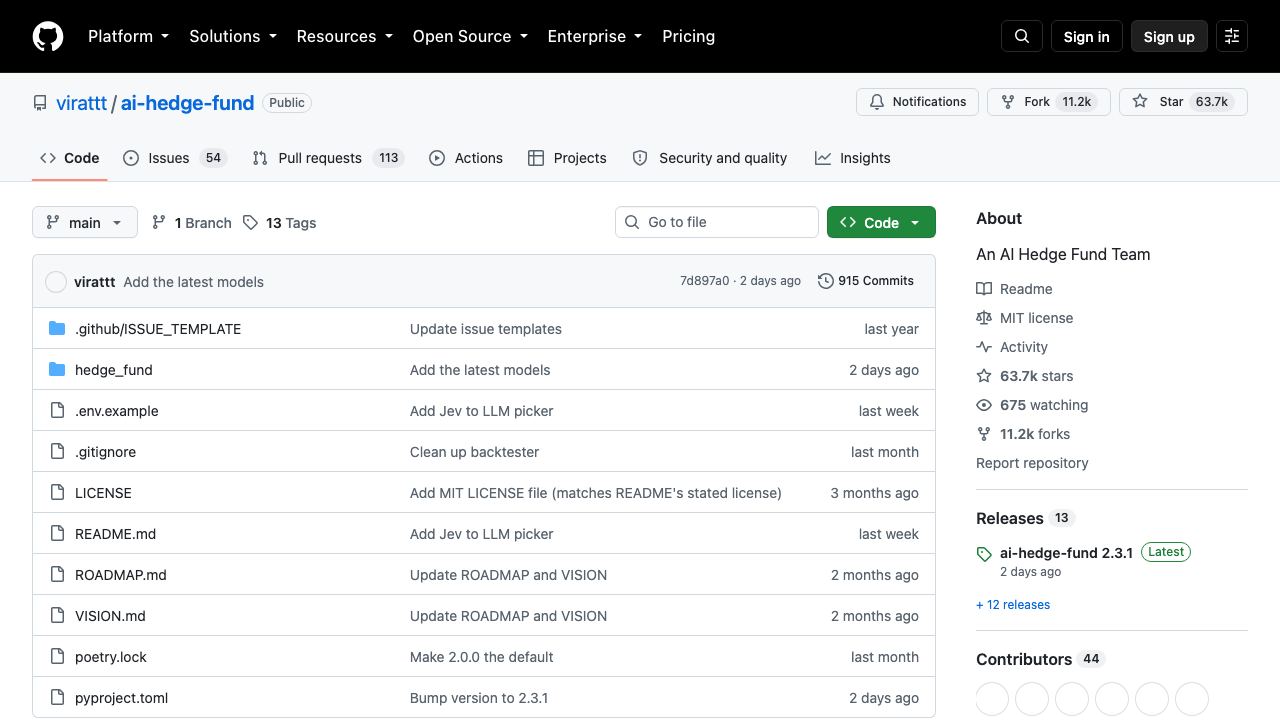Click the repository icon before virattt

(40, 103)
